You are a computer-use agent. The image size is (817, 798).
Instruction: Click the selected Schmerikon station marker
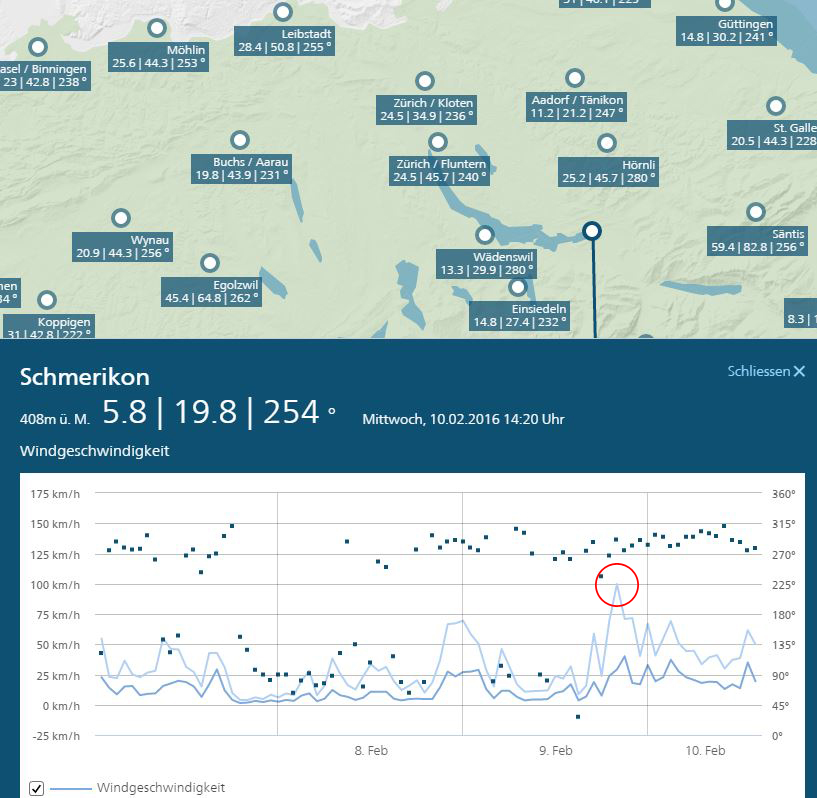click(x=592, y=231)
